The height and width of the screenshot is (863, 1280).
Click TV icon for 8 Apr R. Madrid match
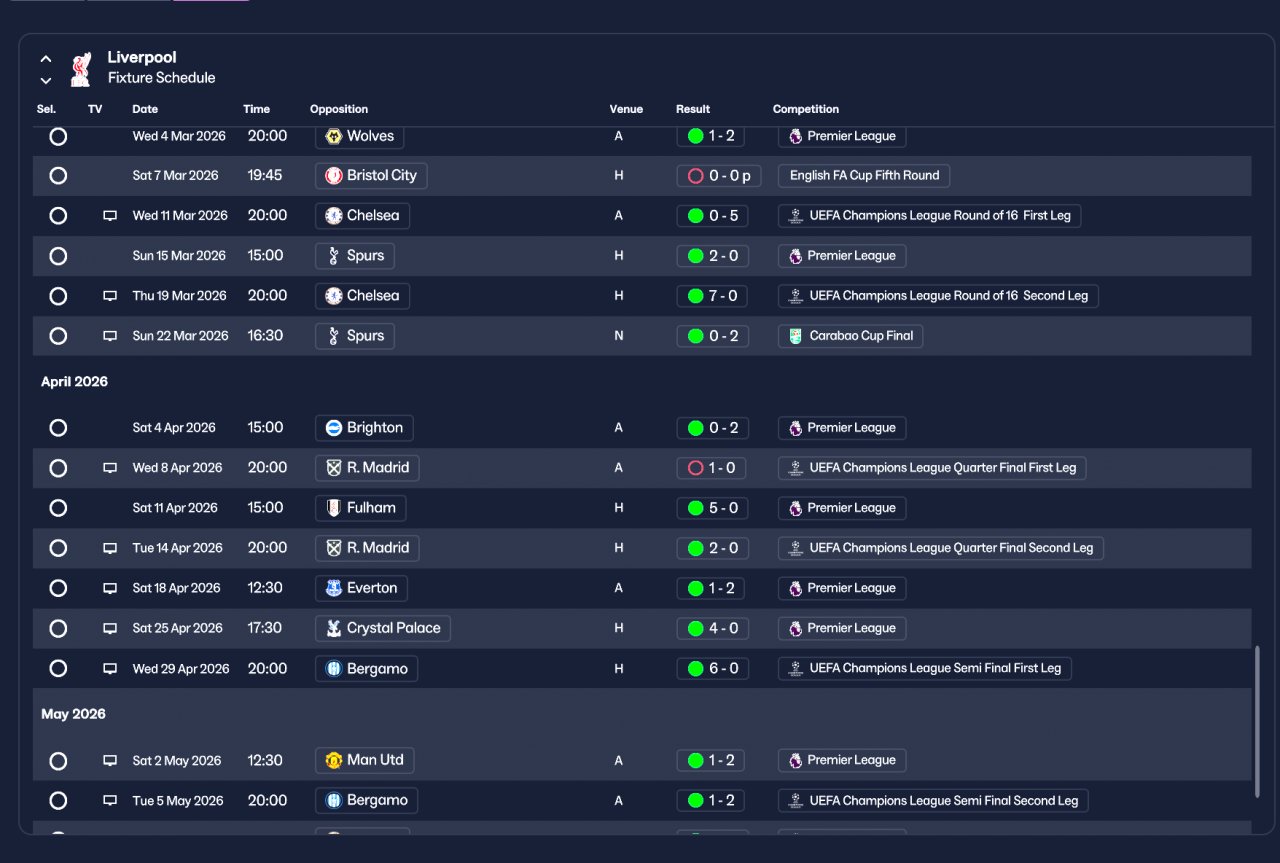110,468
